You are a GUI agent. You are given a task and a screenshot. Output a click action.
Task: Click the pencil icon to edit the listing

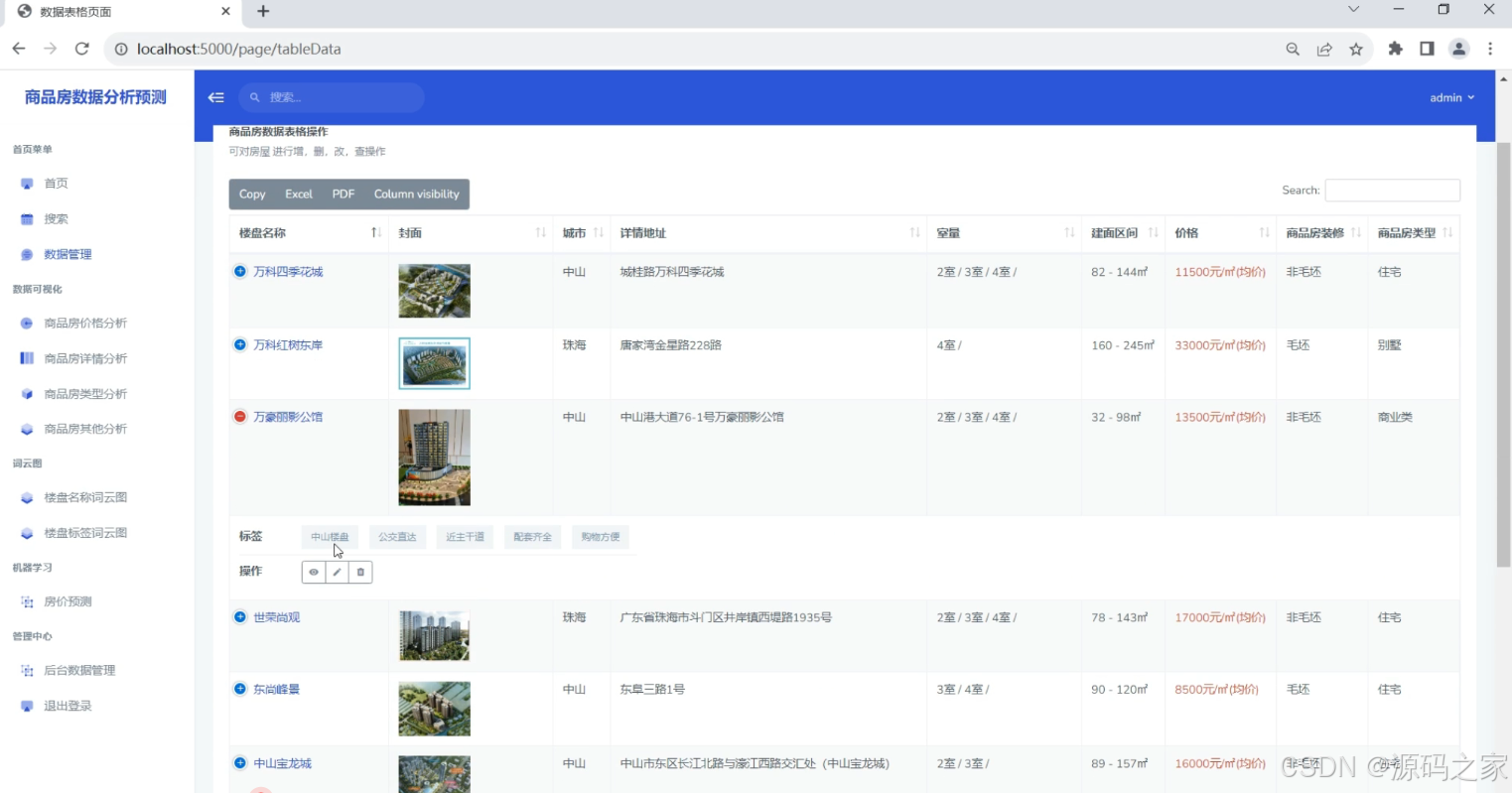(x=337, y=572)
